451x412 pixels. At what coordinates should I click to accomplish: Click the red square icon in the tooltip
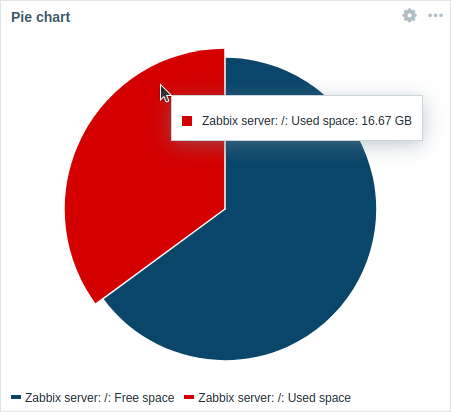(187, 121)
